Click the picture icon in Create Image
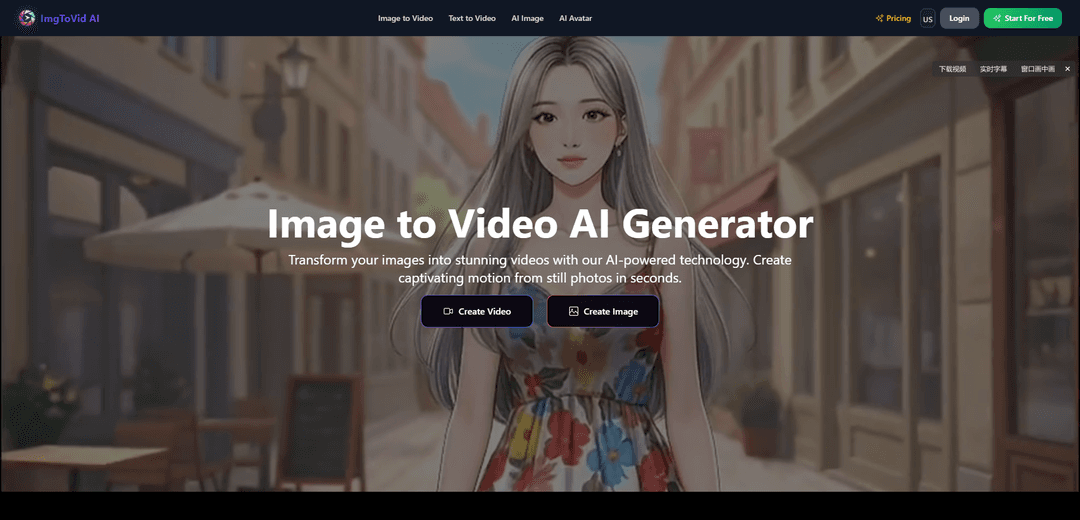This screenshot has width=1080, height=520. (573, 311)
